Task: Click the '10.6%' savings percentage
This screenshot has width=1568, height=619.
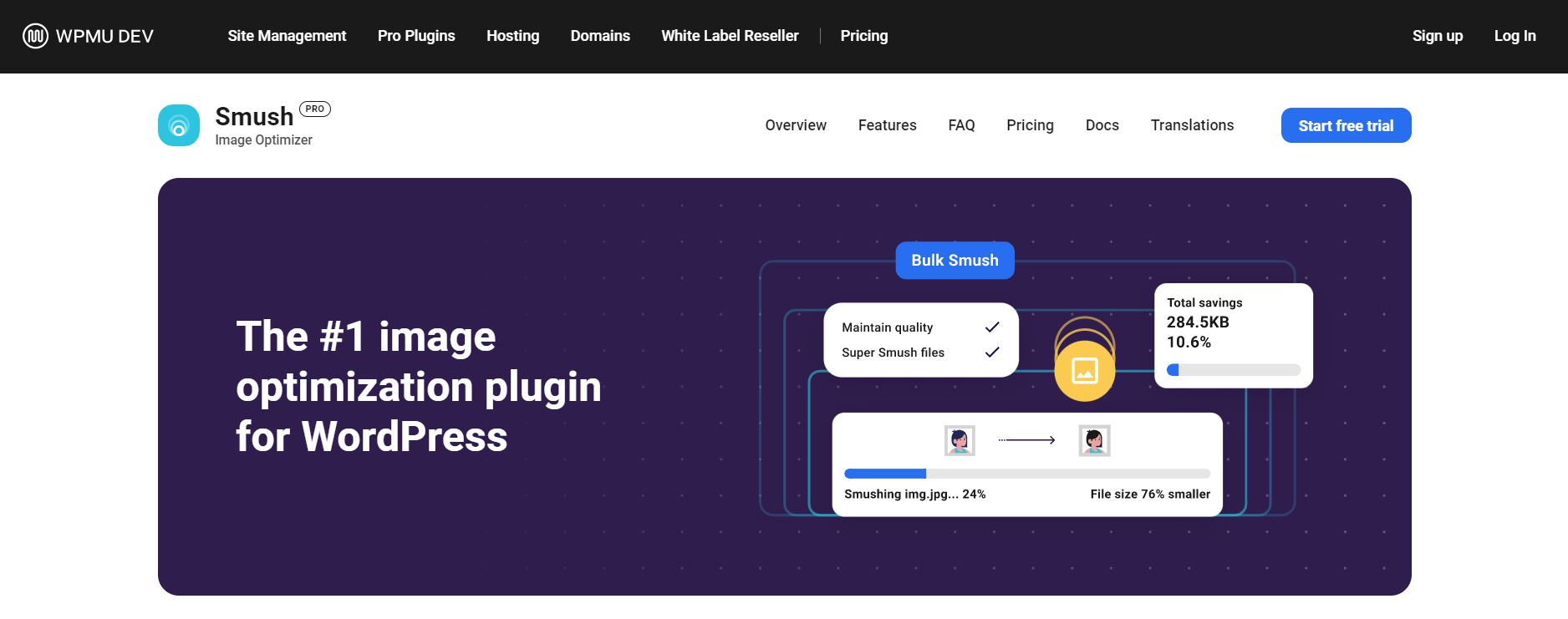Action: (1189, 342)
